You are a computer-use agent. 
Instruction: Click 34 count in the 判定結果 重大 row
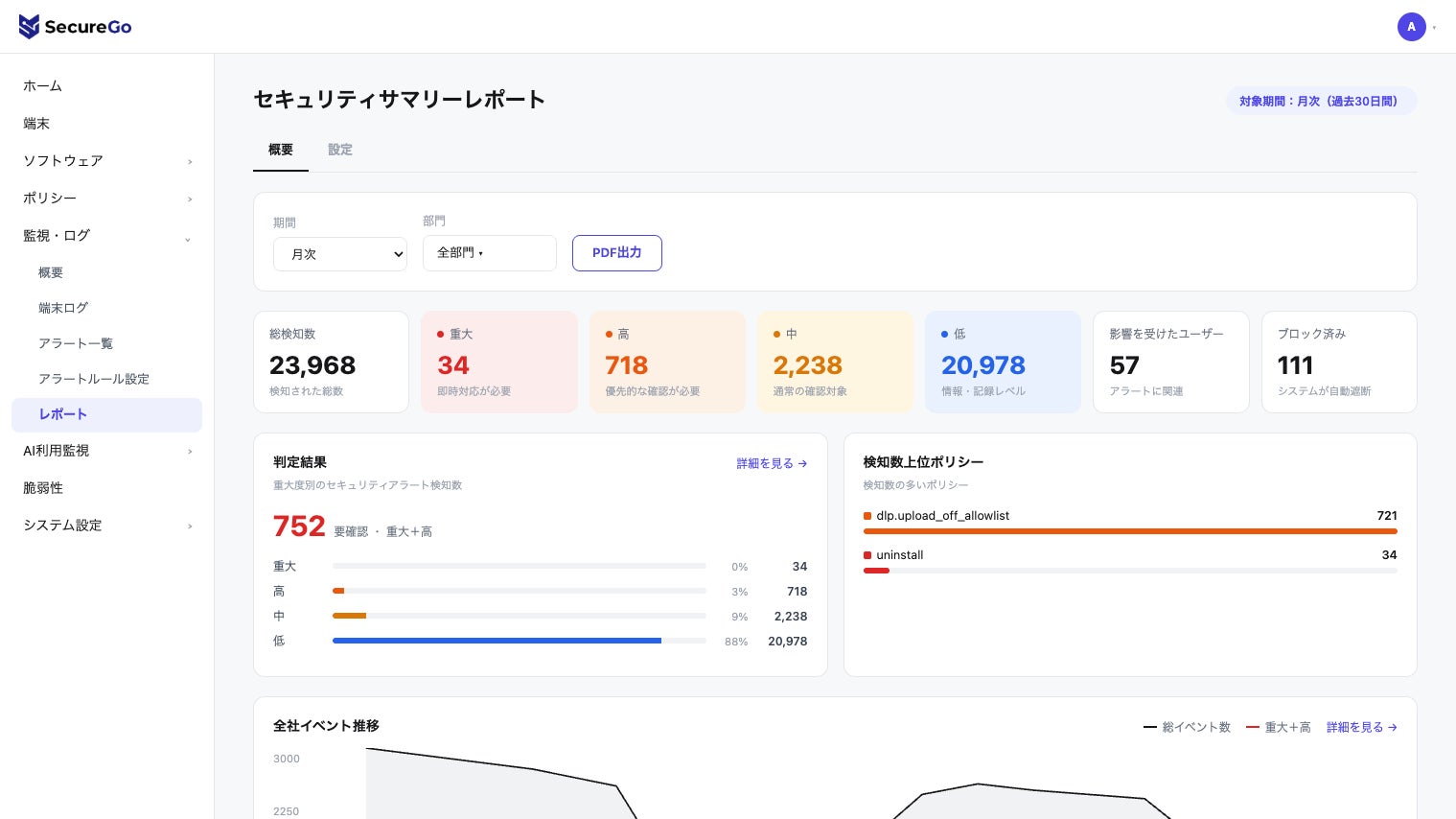799,567
